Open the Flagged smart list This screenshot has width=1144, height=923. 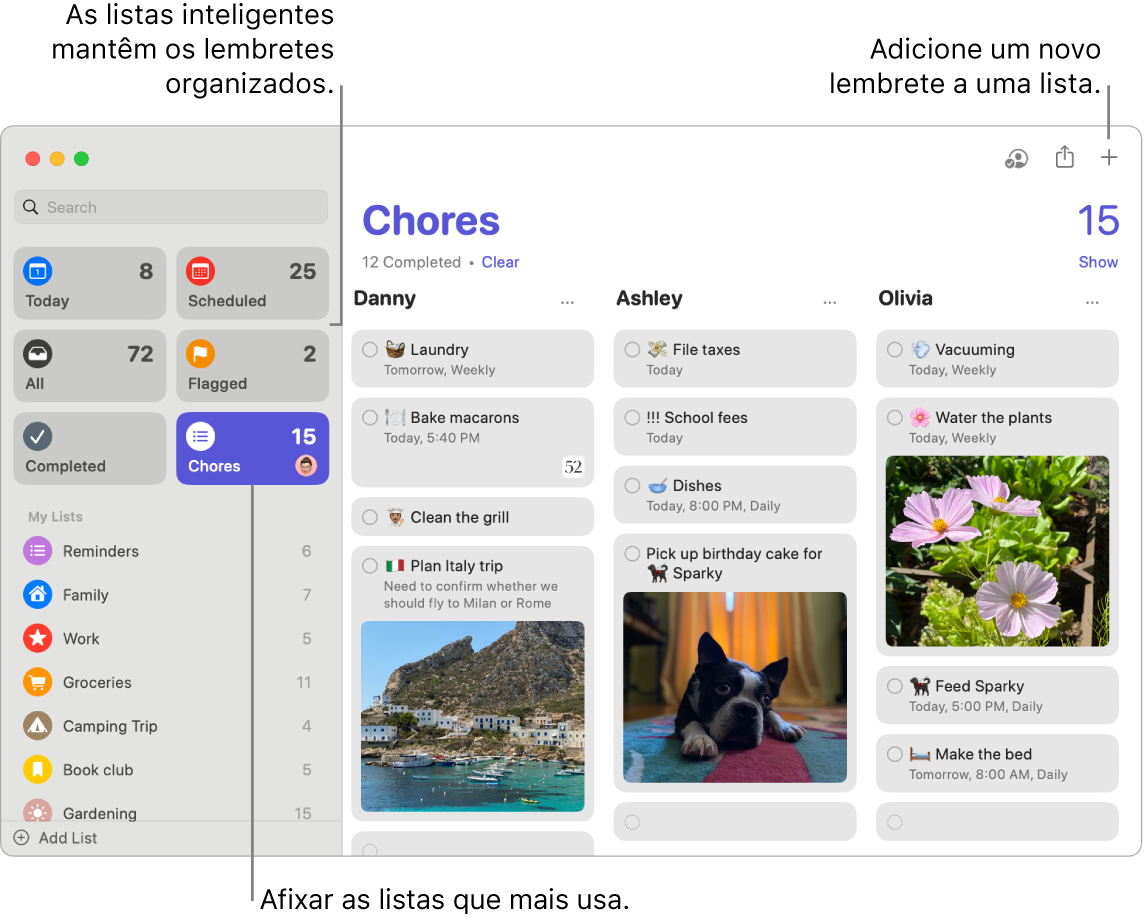coord(252,366)
